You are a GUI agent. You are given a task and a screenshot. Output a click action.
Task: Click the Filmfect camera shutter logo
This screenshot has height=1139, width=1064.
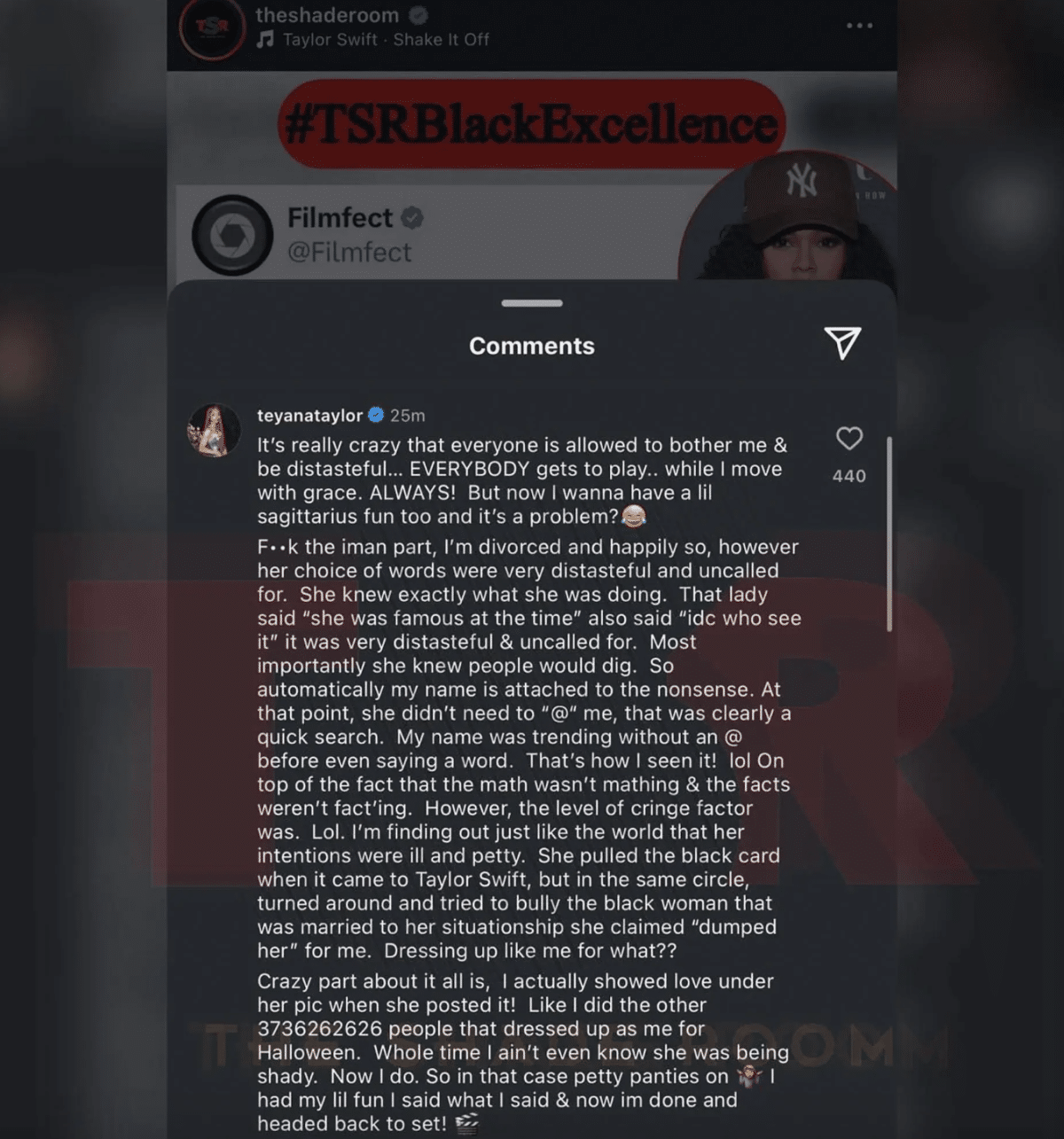232,235
